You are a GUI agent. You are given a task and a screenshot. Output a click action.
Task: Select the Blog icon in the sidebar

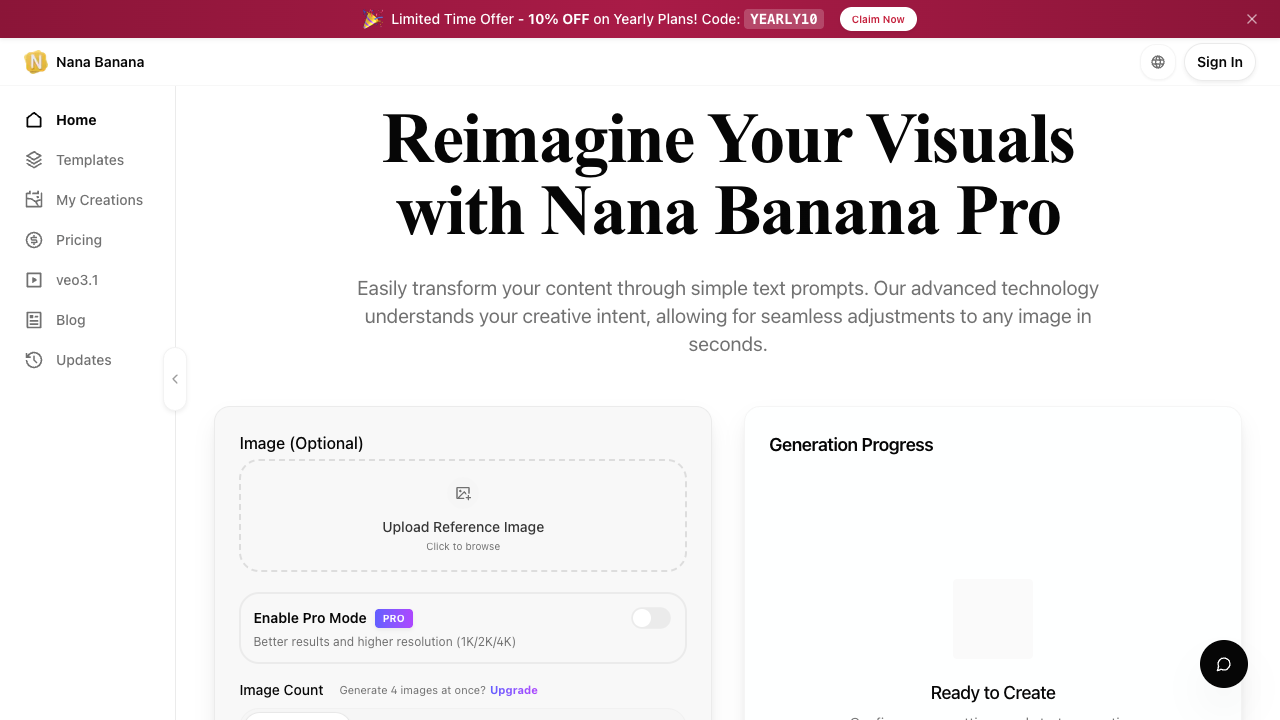coord(33,319)
